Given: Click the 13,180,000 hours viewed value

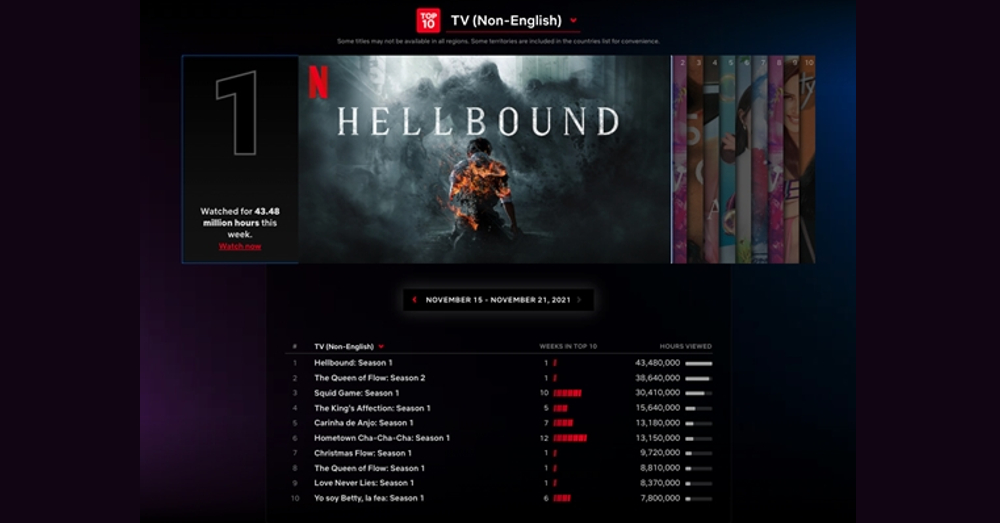Looking at the screenshot, I should click(658, 423).
